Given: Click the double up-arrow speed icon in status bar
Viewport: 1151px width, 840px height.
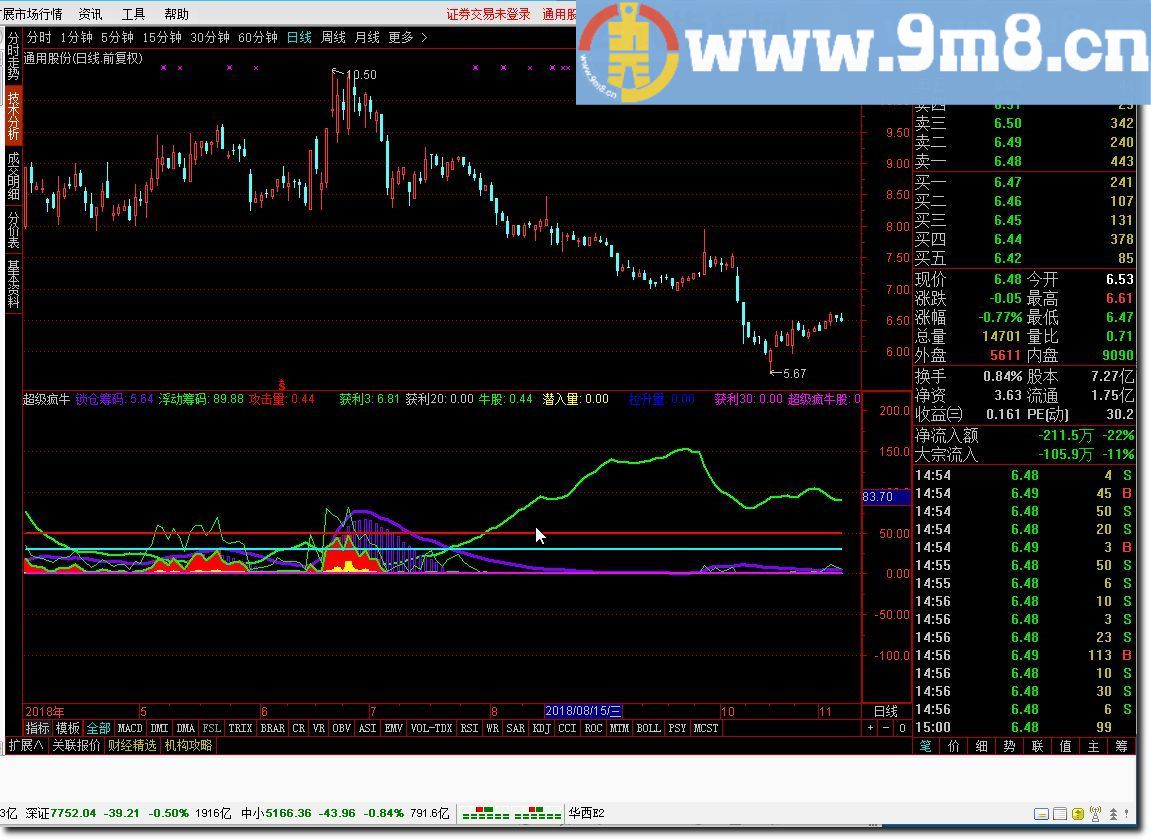Looking at the screenshot, I should pyautogui.click(x=1111, y=814).
